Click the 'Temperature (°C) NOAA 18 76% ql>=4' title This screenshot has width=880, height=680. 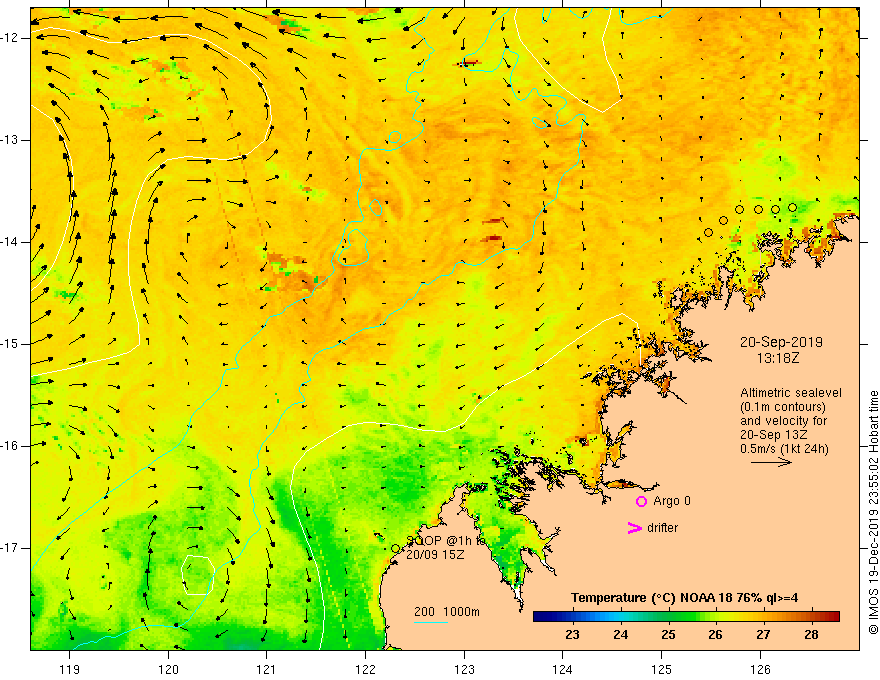(685, 598)
